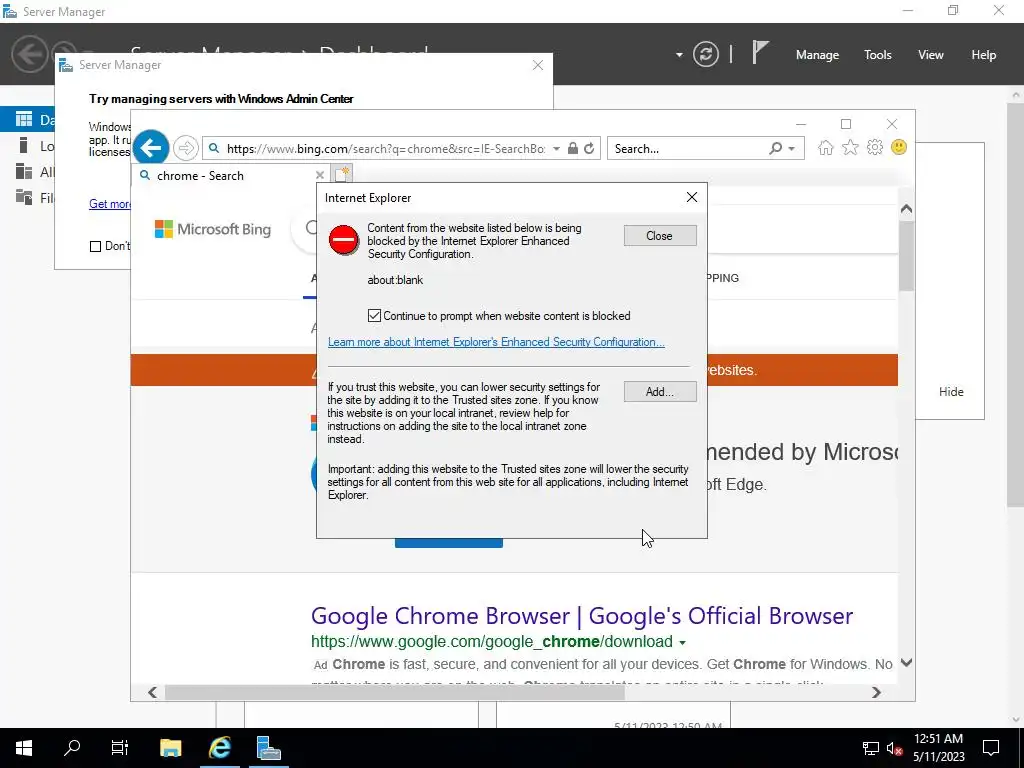Click the Close button in Internet Explorer dialog
This screenshot has height=768, width=1024.
tap(660, 236)
